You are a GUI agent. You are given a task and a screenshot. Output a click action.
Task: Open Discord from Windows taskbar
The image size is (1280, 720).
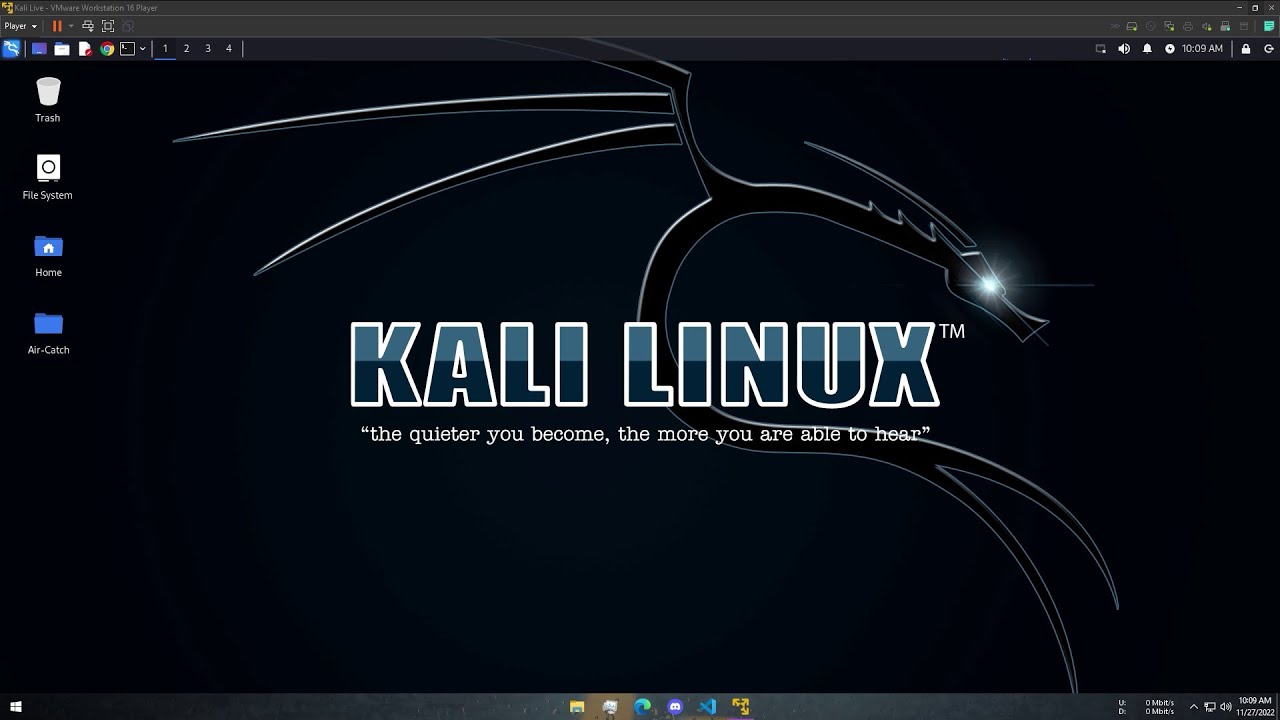point(675,707)
